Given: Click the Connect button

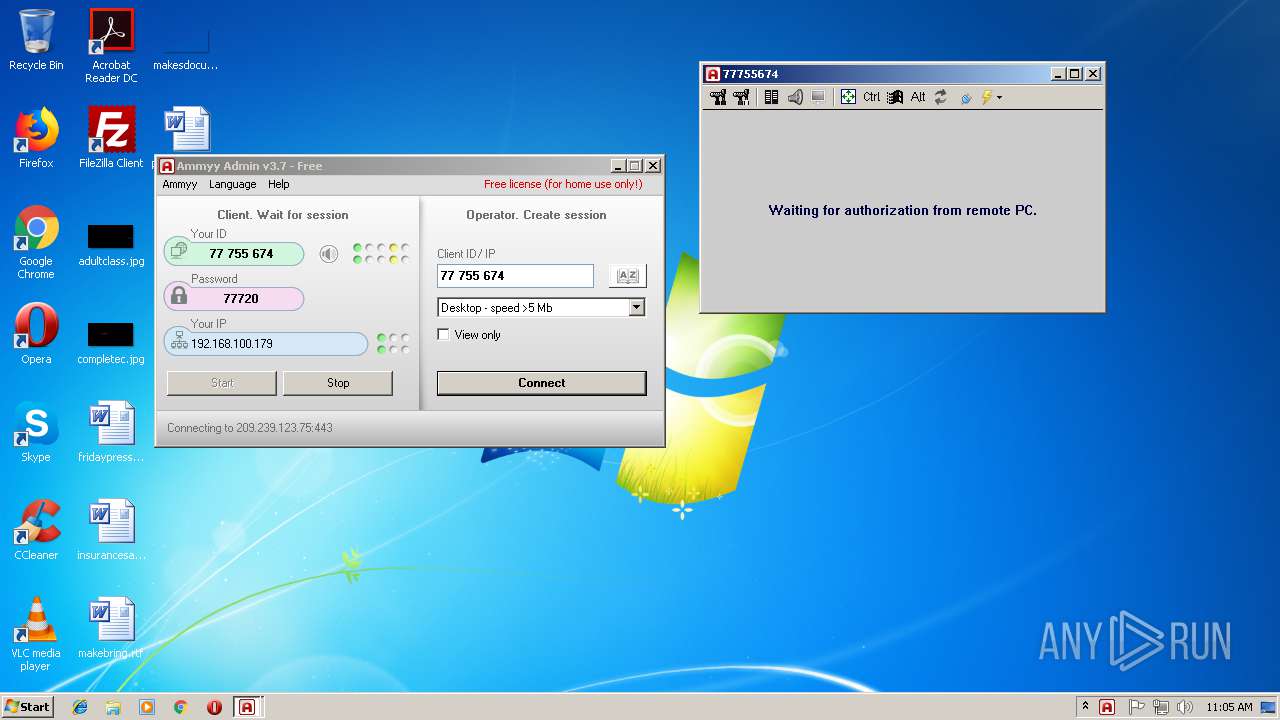Looking at the screenshot, I should coord(542,383).
